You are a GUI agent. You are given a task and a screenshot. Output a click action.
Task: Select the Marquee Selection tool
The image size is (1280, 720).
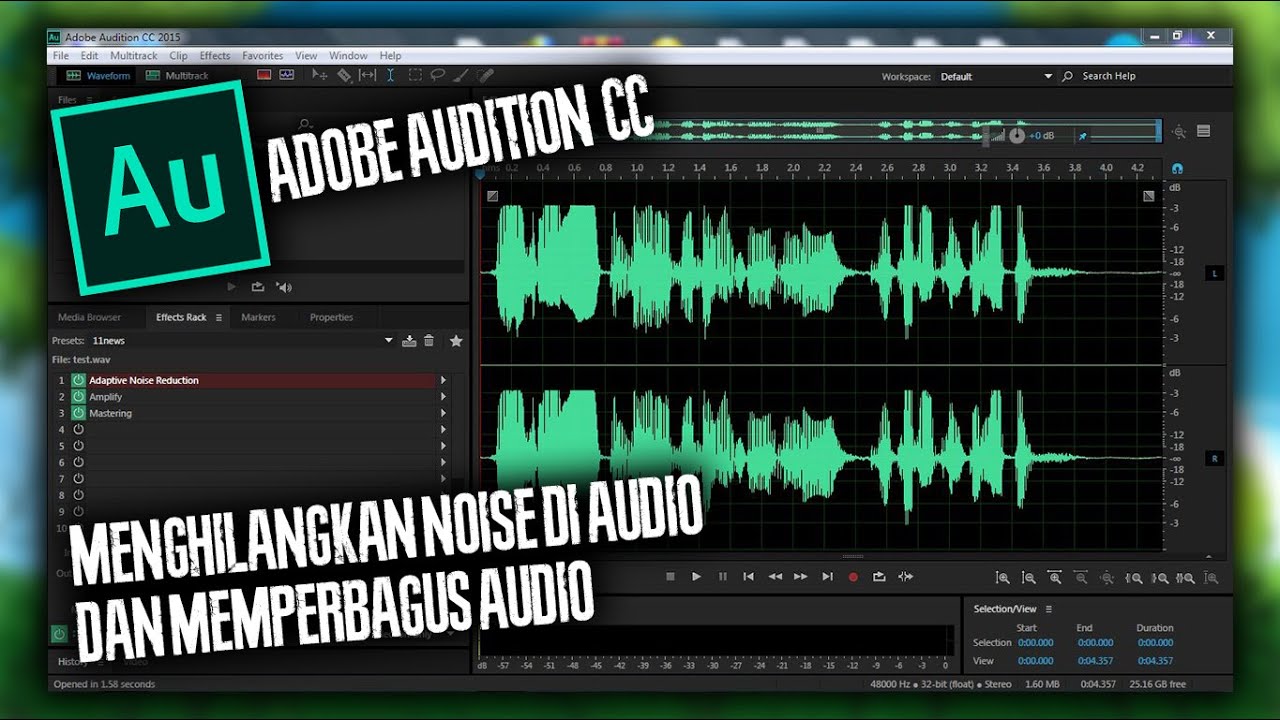414,75
